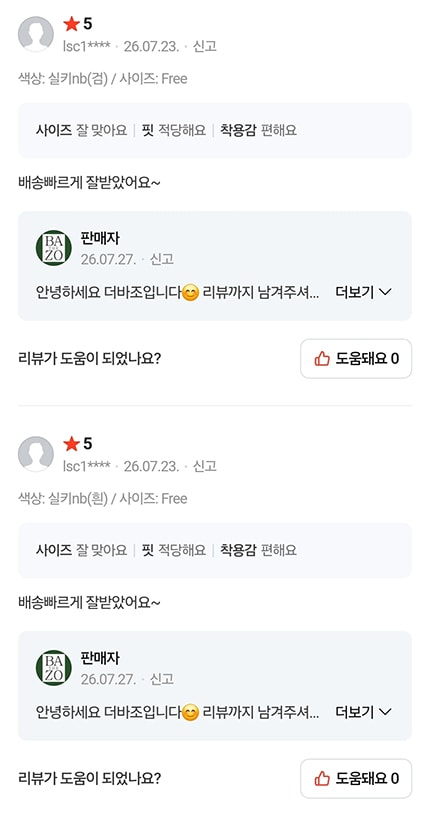Click the first reviewer's avatar icon
The height and width of the screenshot is (822, 430).
click(x=36, y=34)
